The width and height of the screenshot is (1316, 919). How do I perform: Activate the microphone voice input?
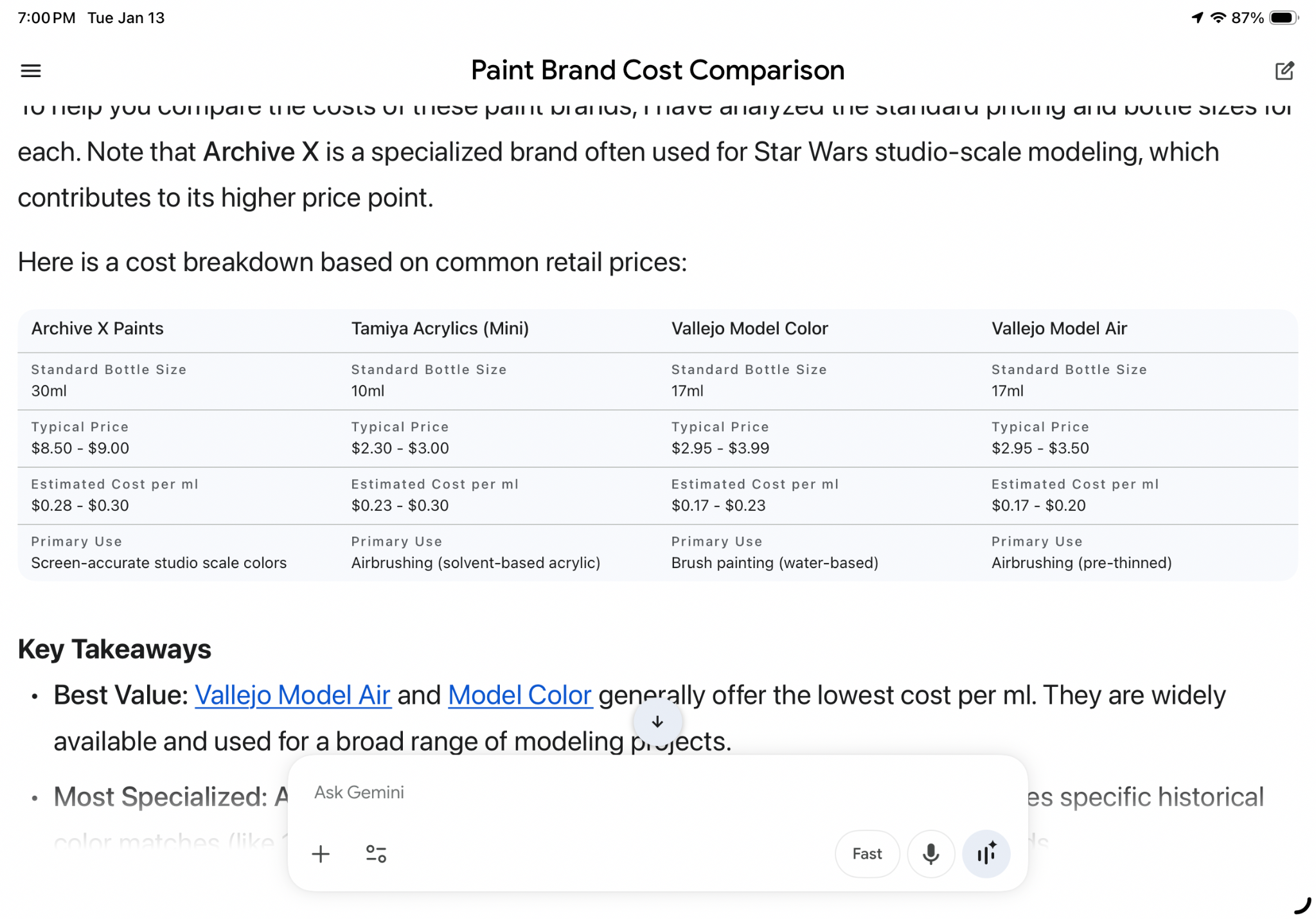pos(930,853)
